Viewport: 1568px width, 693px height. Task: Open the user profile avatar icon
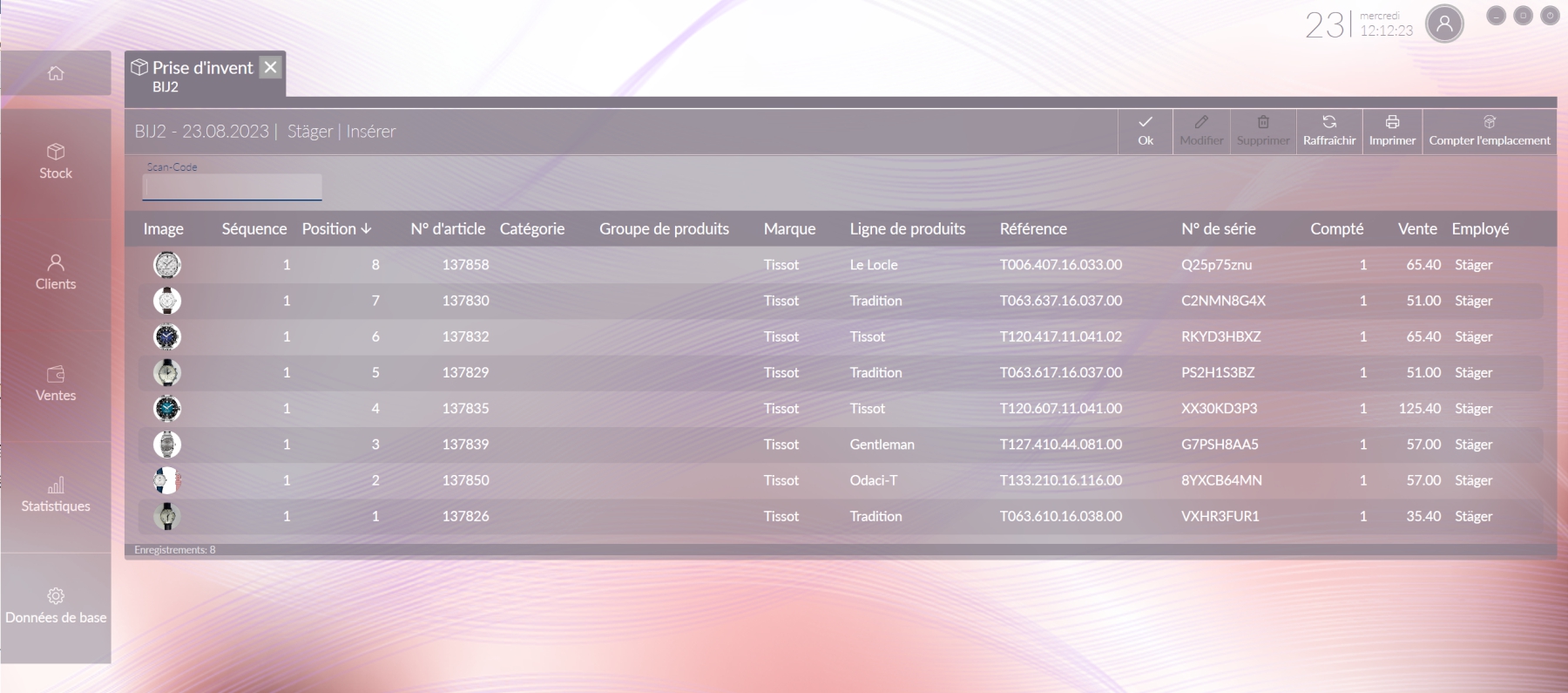tap(1443, 24)
